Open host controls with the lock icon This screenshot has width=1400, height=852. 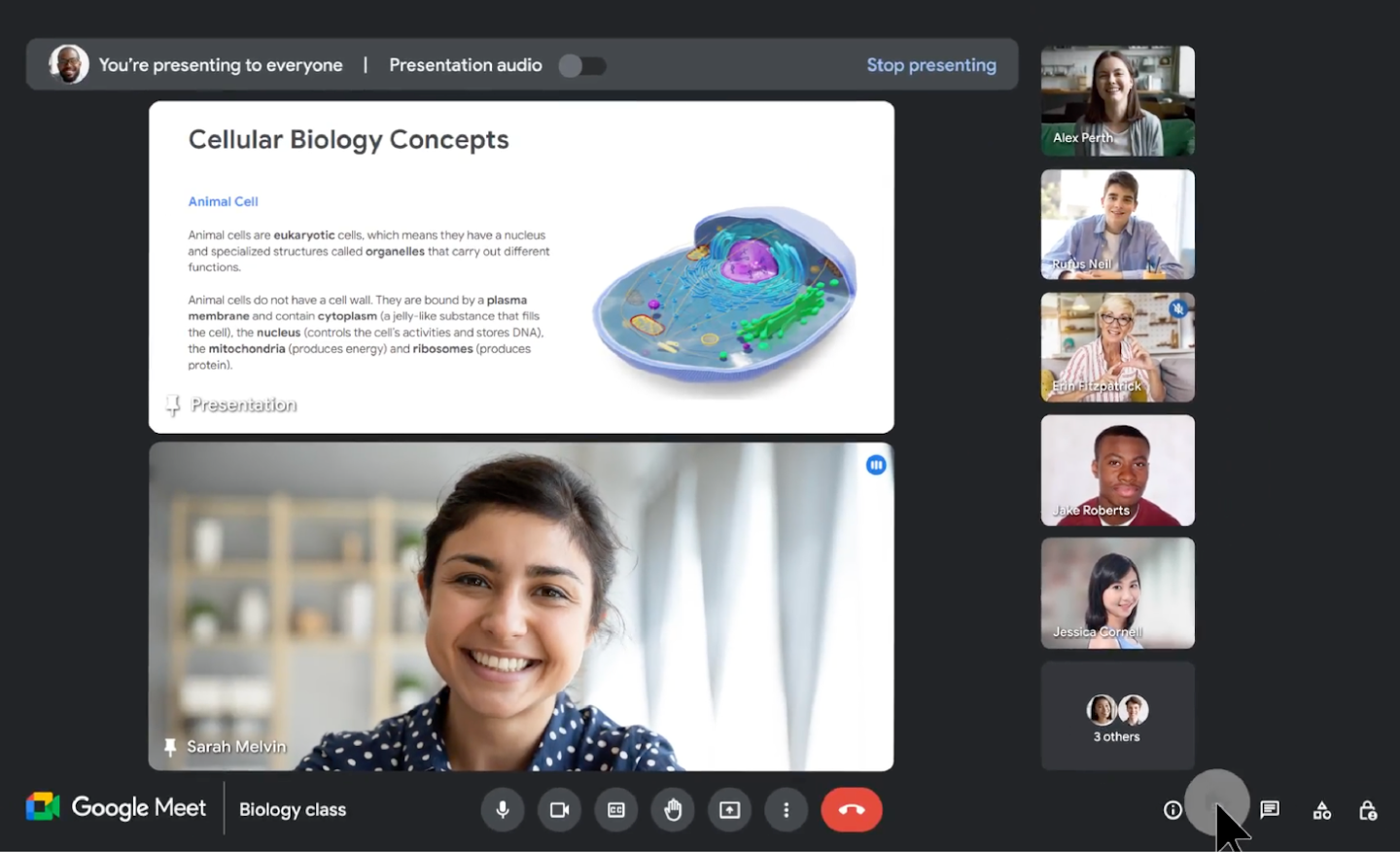click(x=1368, y=809)
